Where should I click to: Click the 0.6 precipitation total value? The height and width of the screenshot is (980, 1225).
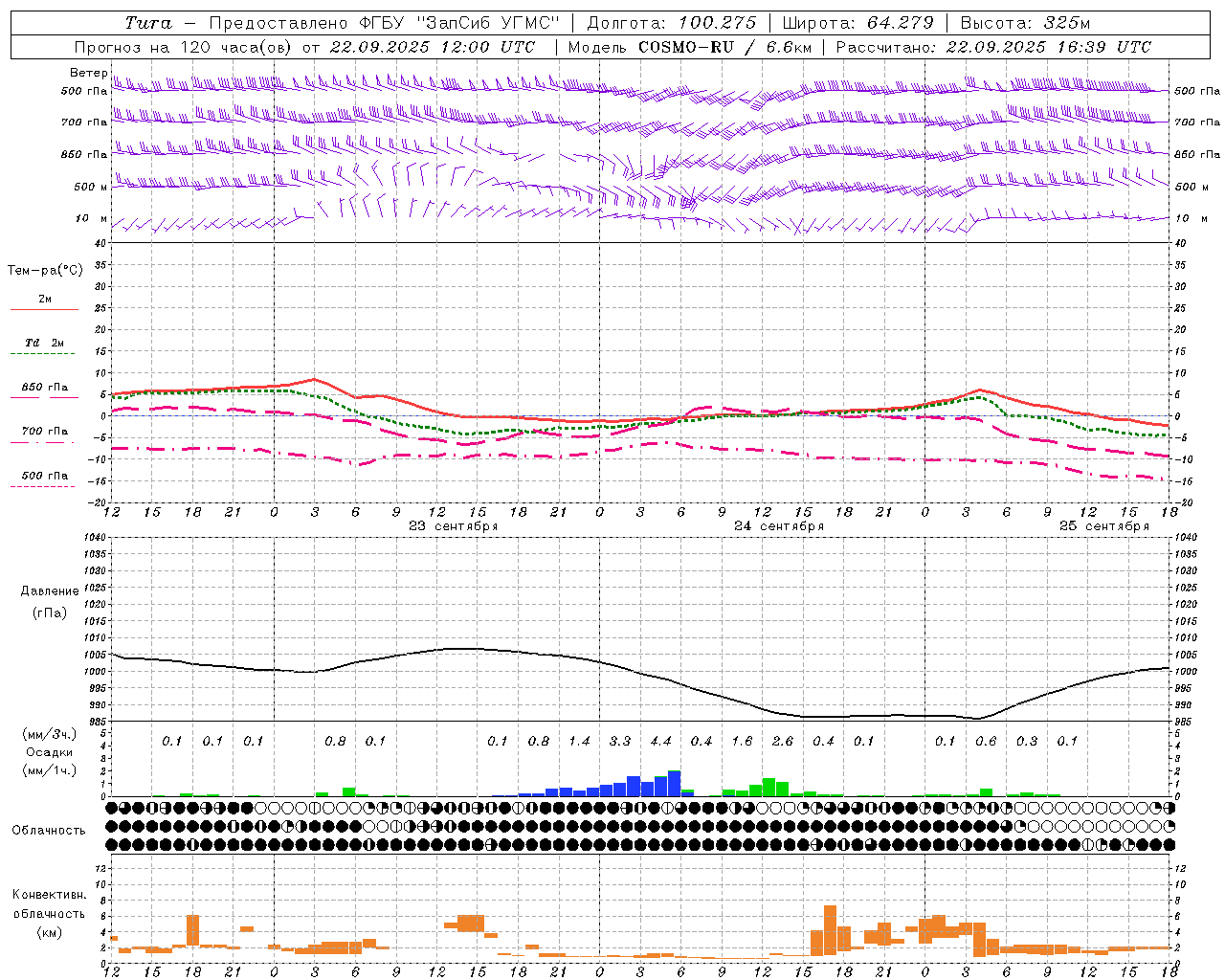[x=986, y=741]
